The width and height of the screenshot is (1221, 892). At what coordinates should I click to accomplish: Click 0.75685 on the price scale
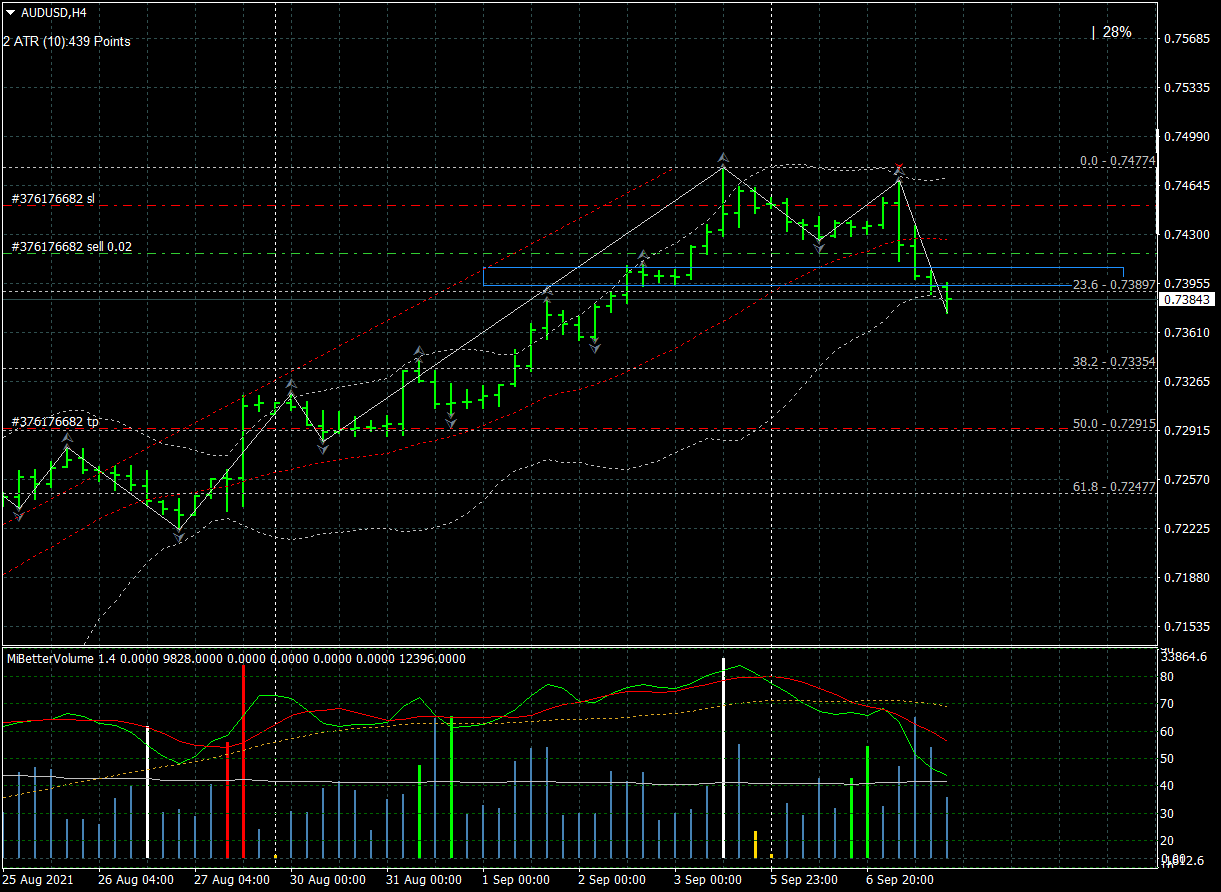coord(1187,39)
